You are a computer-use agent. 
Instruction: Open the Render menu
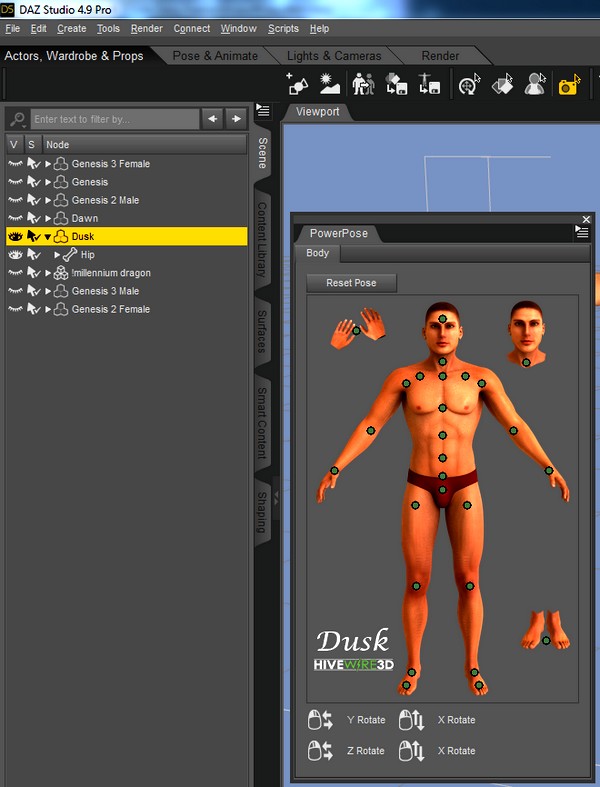147,29
